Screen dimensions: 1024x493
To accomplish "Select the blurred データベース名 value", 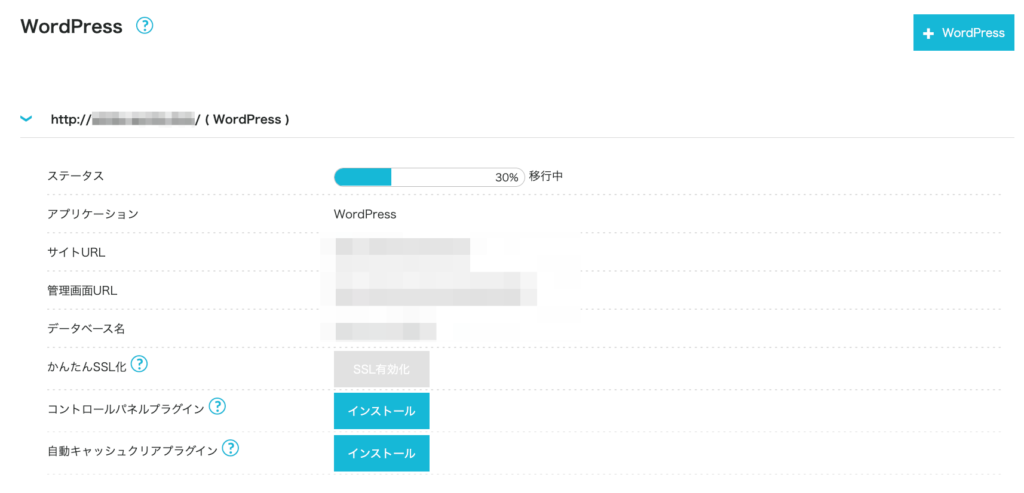I will (385, 328).
